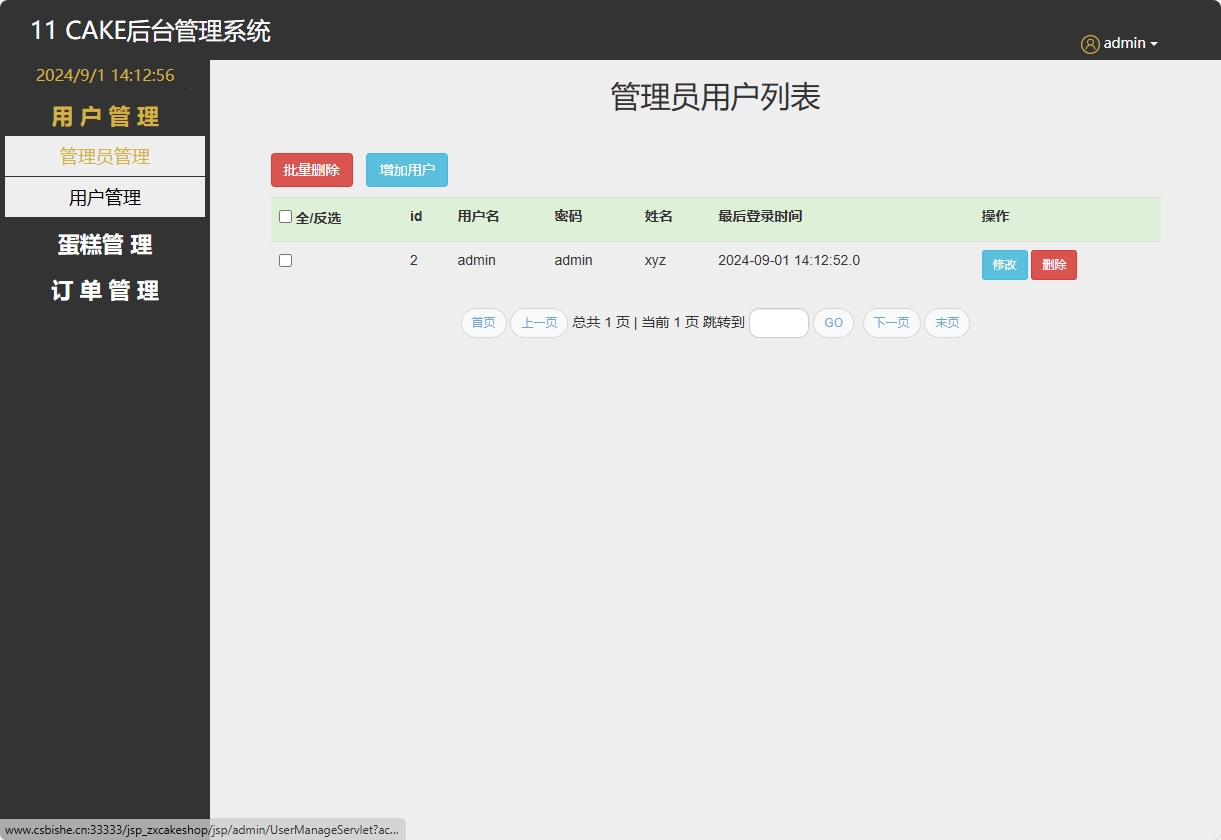Click the 批量删除 batch delete button
Image resolution: width=1221 pixels, height=840 pixels.
(311, 169)
